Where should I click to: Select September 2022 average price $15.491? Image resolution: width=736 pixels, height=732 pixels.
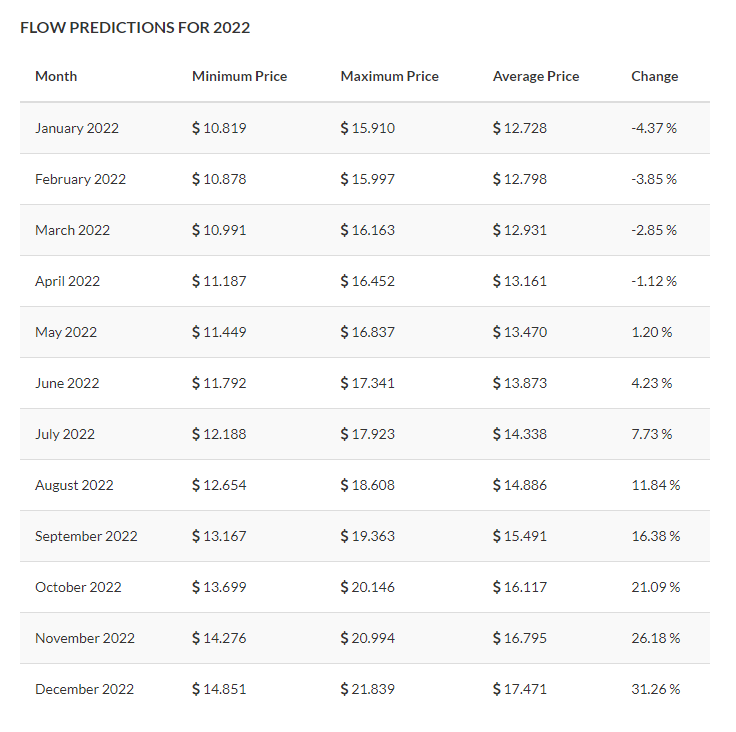520,536
